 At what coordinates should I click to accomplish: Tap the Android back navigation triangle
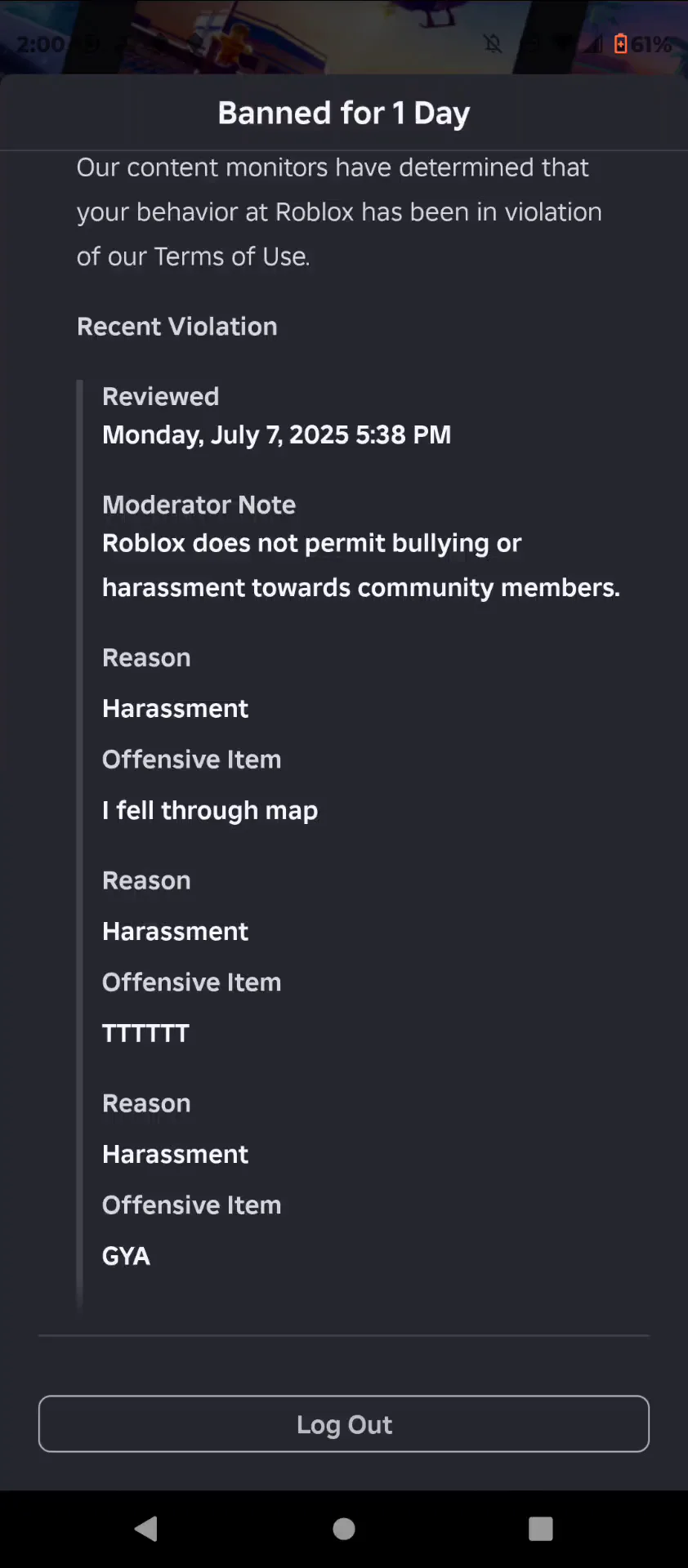(x=146, y=1528)
